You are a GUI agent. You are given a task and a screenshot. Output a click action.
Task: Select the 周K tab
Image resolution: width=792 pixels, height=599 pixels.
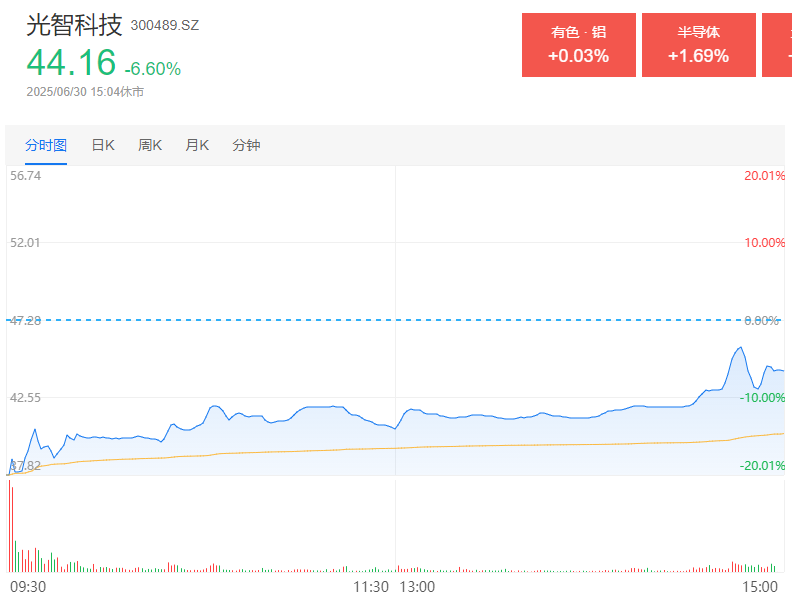point(150,145)
